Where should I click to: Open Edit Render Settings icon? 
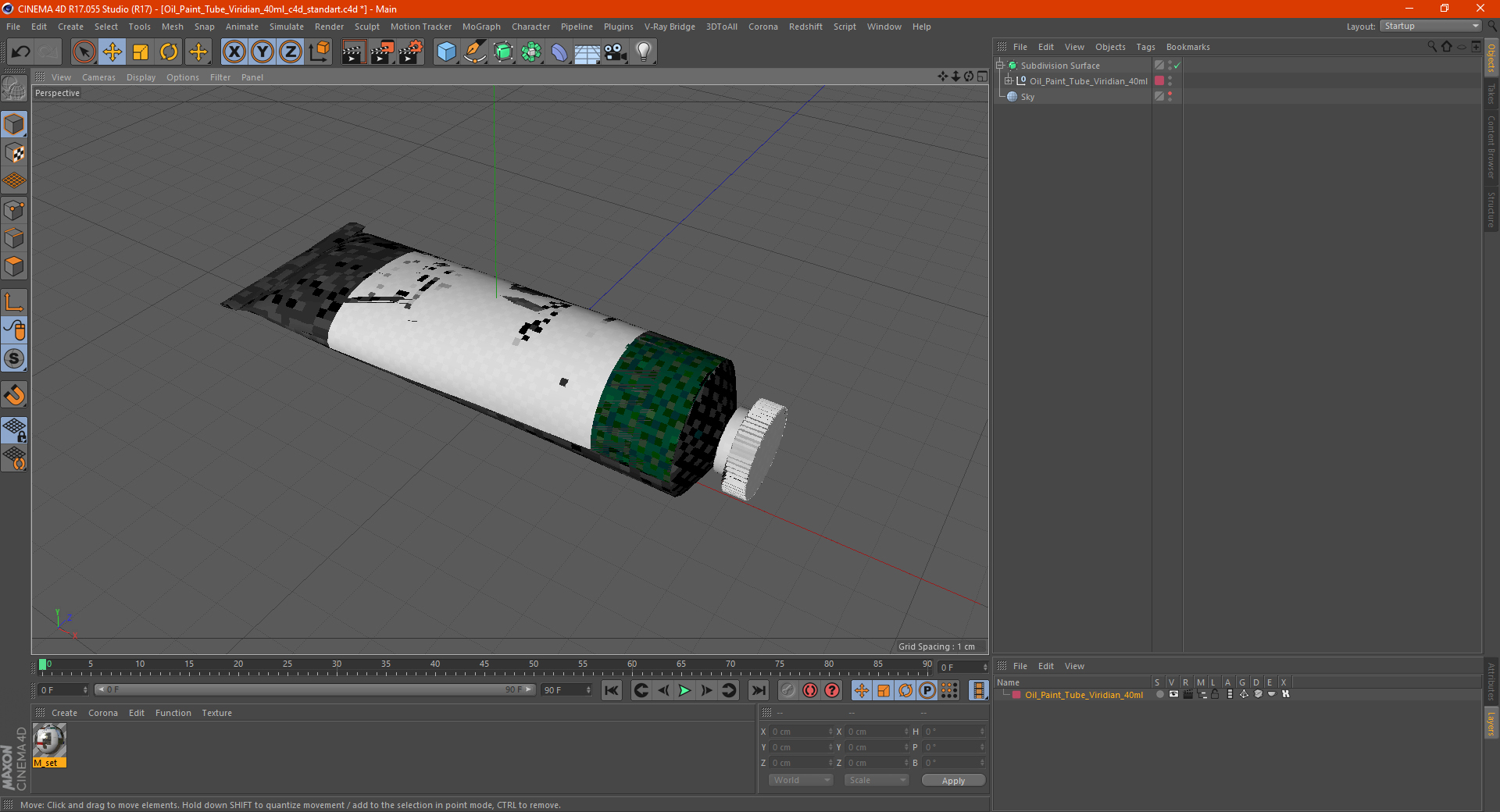pos(411,52)
